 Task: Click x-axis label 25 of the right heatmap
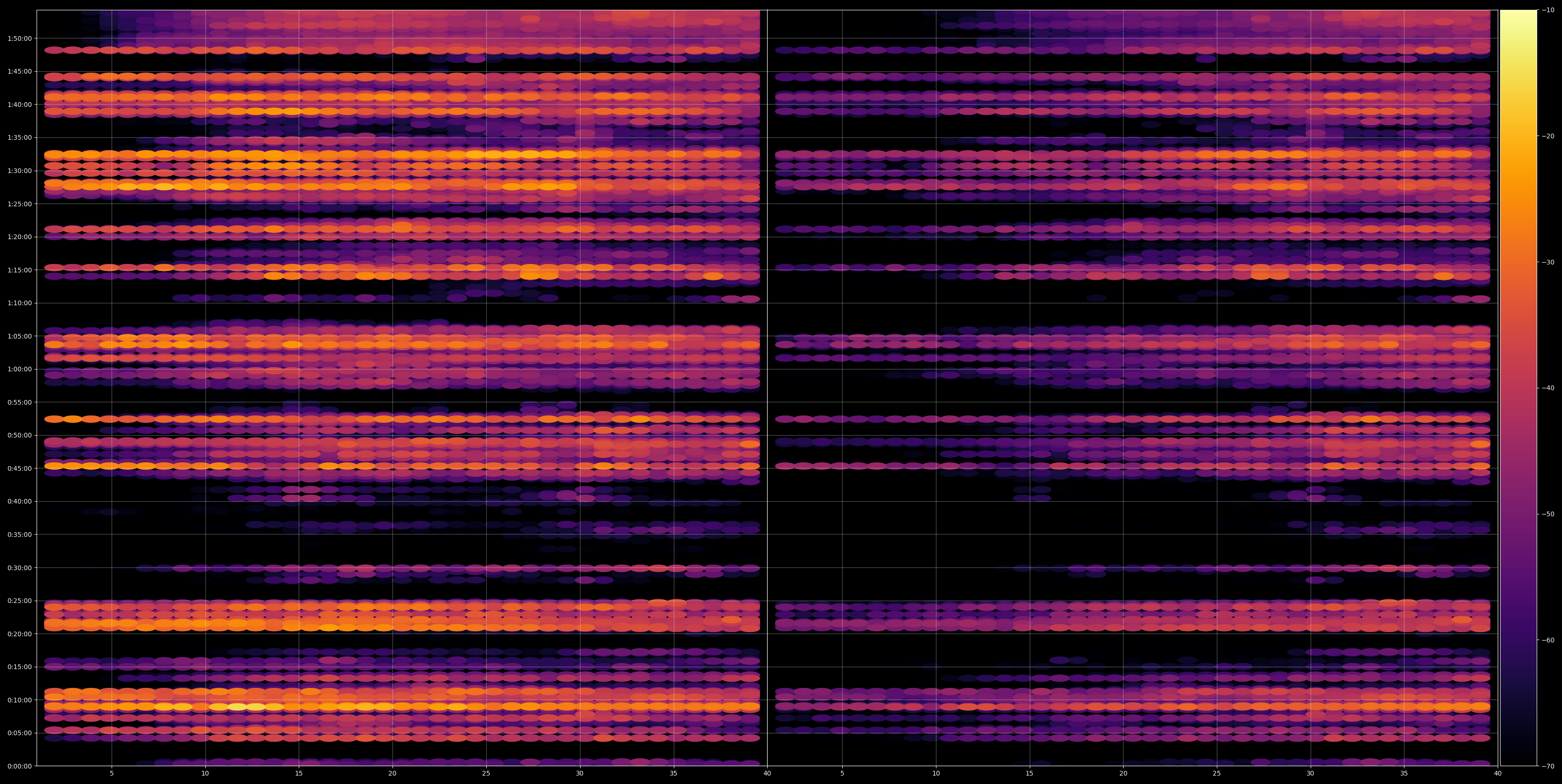point(1217,774)
